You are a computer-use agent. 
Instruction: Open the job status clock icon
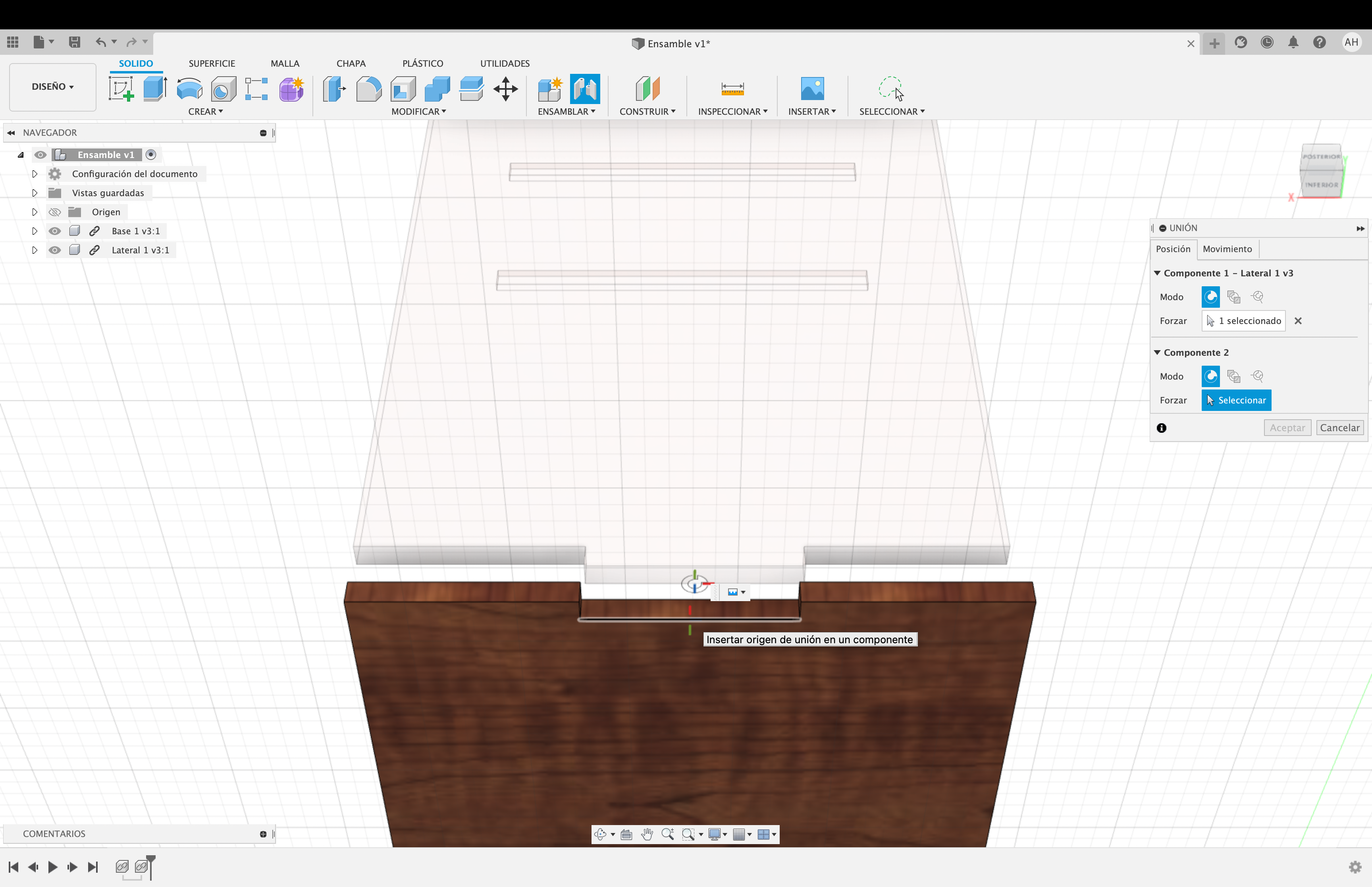pyautogui.click(x=1267, y=42)
